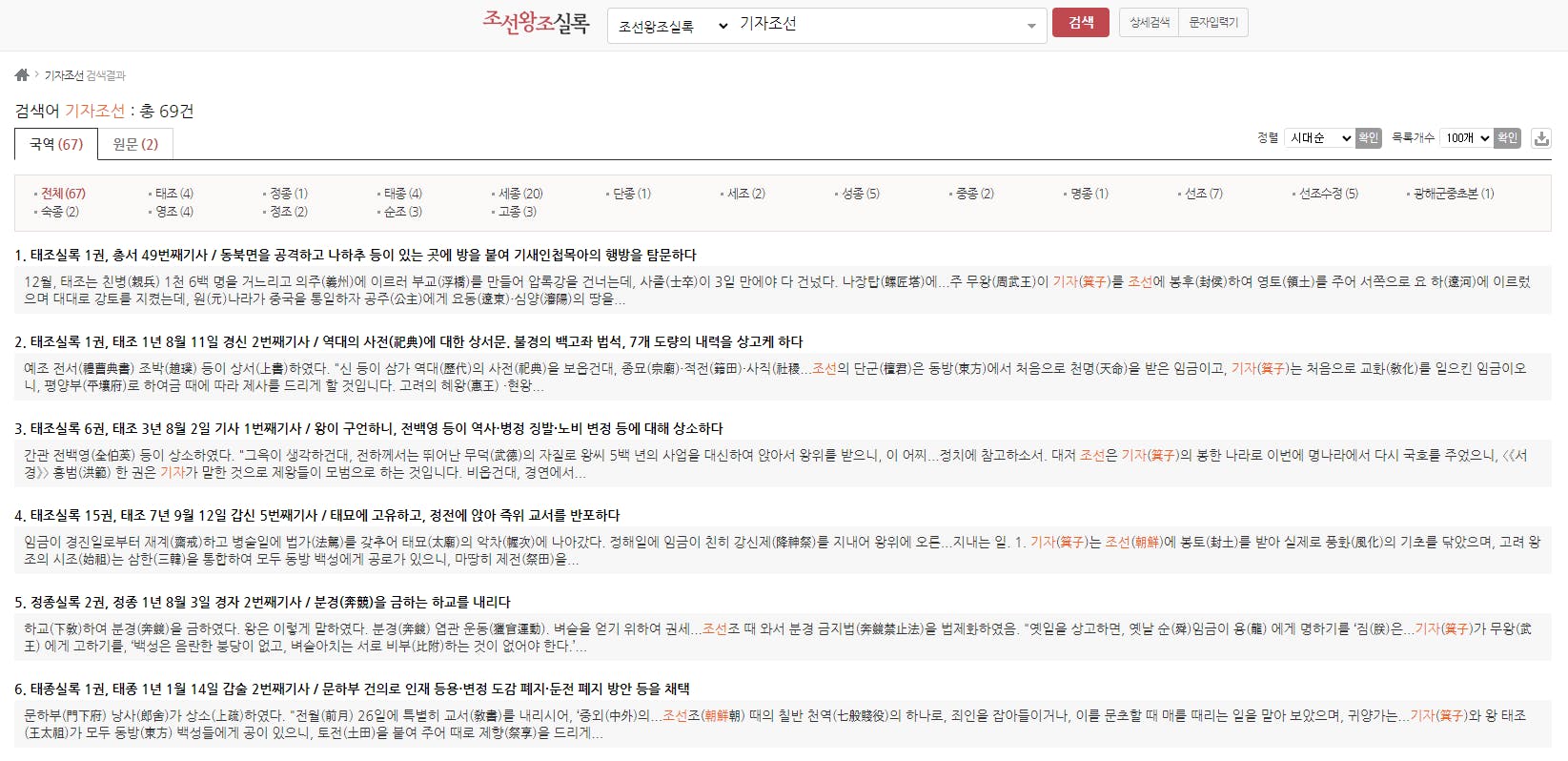Image resolution: width=1568 pixels, height=761 pixels.
Task: Open the 100개 list count dropdown
Action: point(1466,138)
